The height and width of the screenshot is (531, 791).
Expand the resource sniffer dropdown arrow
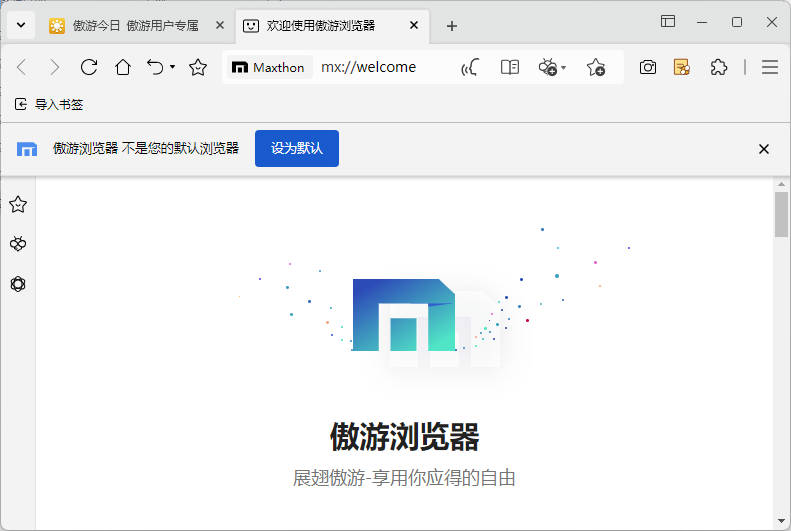tap(564, 68)
